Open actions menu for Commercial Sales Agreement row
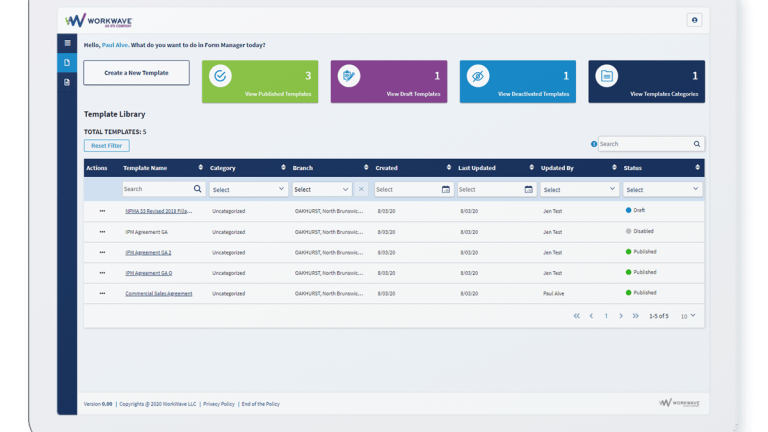The width and height of the screenshot is (768, 432). point(102,293)
